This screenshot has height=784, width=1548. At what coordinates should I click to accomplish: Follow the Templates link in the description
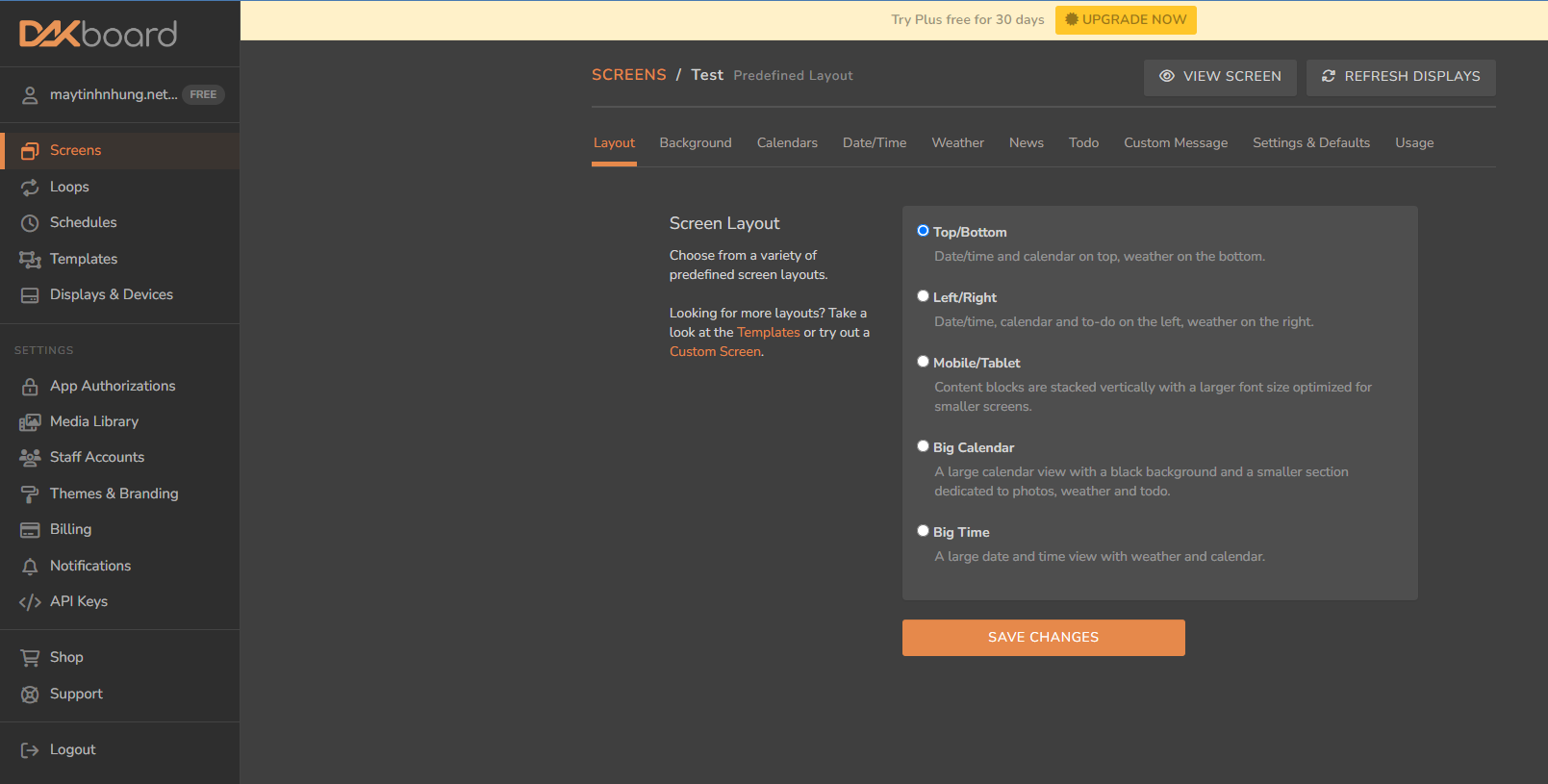click(x=769, y=332)
